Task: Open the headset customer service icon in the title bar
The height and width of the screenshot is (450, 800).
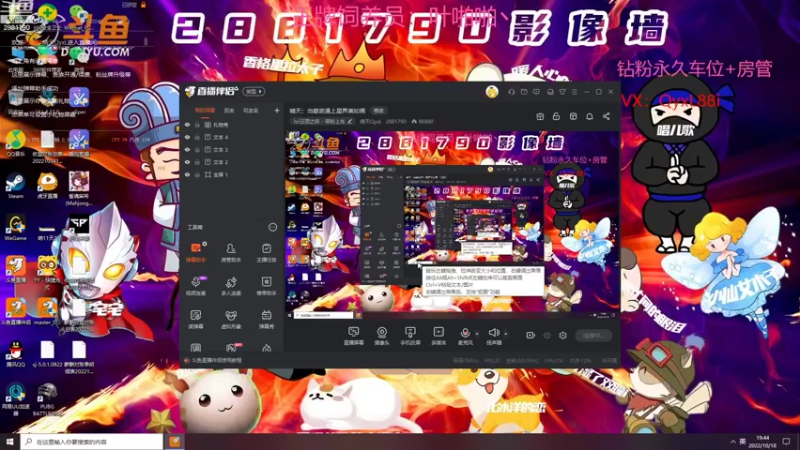Action: click(511, 92)
